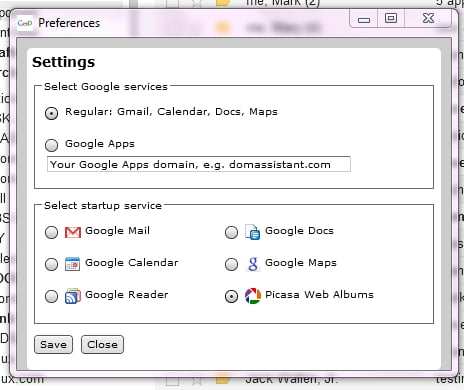Click the Settings heading
This screenshot has height=390, width=464.
[x=64, y=62]
